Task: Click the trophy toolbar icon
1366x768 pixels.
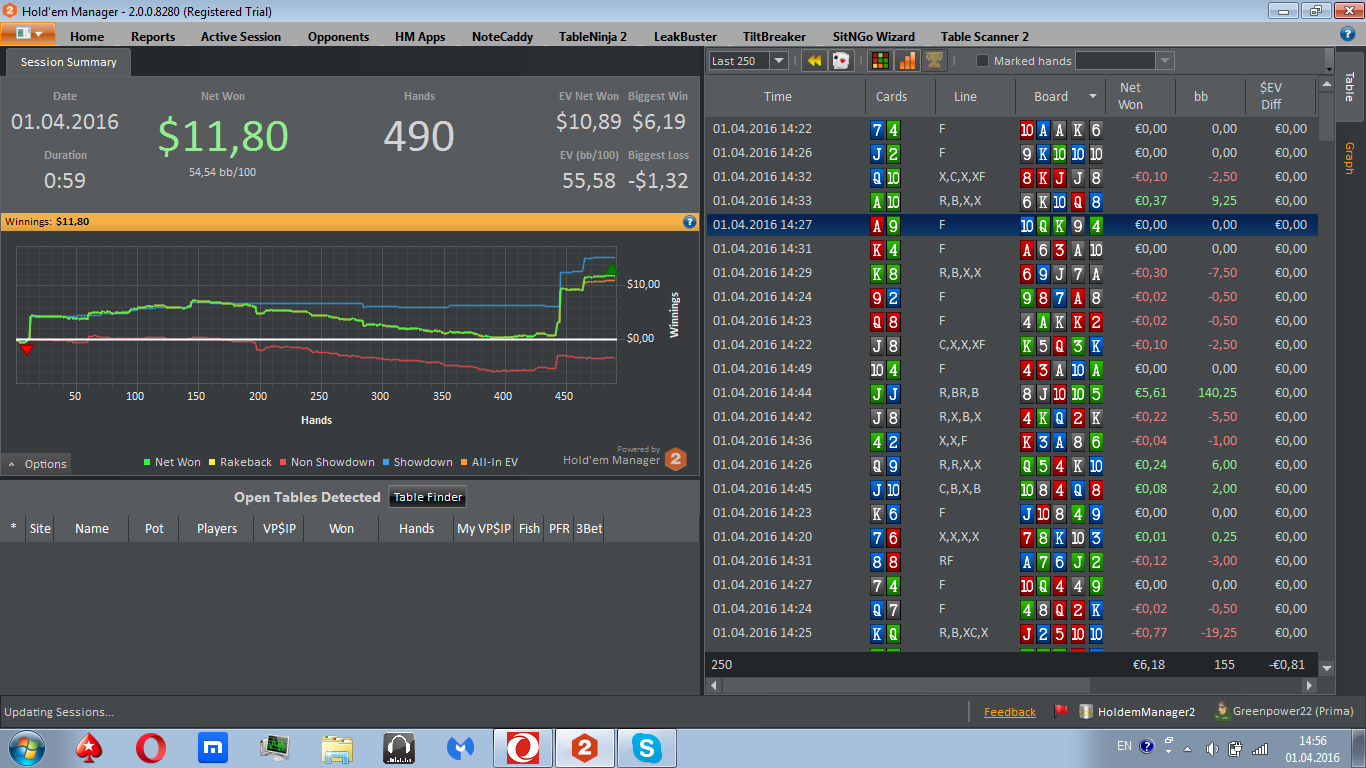Action: [934, 61]
